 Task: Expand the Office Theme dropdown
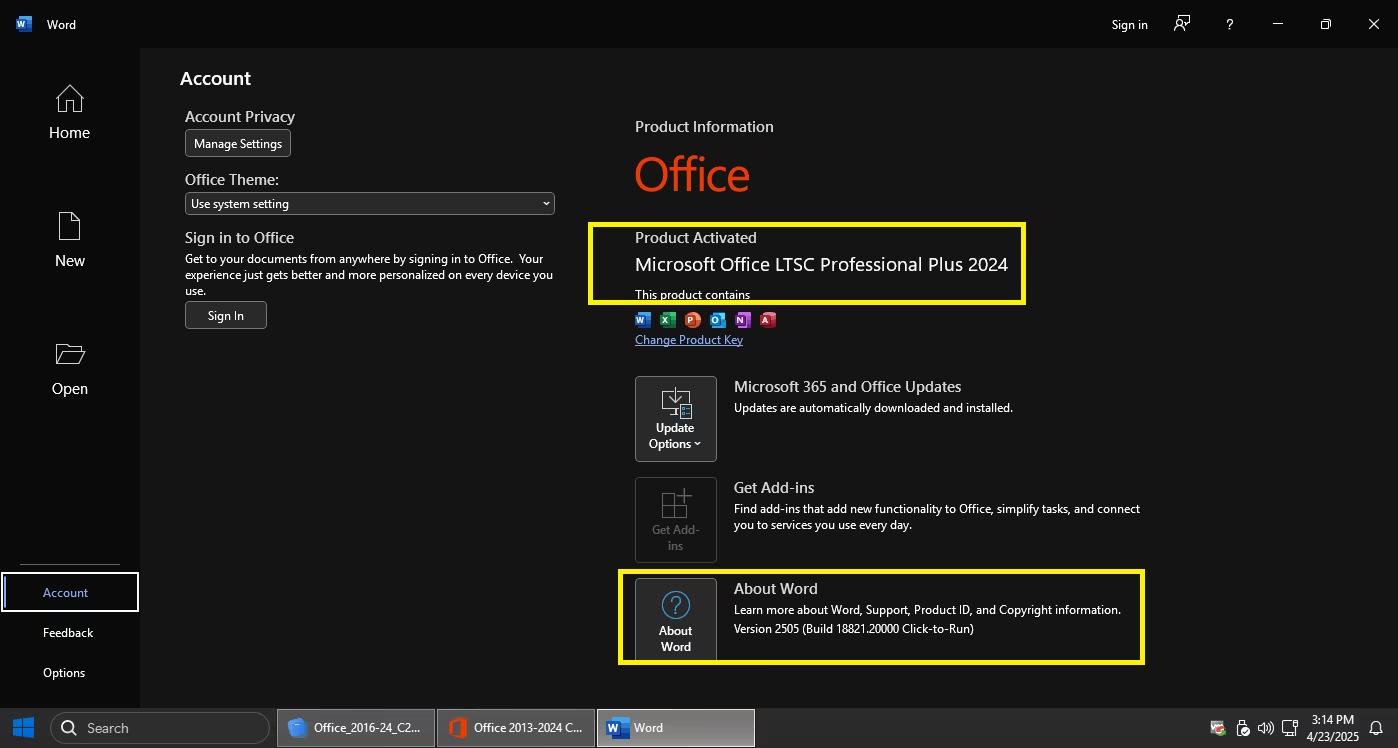pos(370,203)
